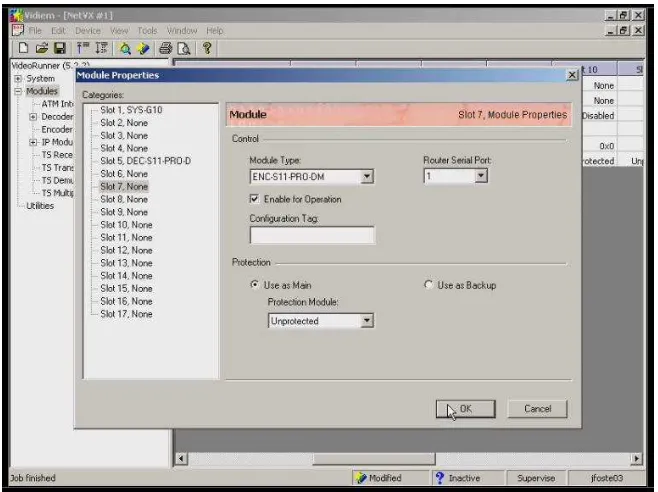Select the ATM Int tree item
This screenshot has width=658, height=492.
tap(57, 104)
